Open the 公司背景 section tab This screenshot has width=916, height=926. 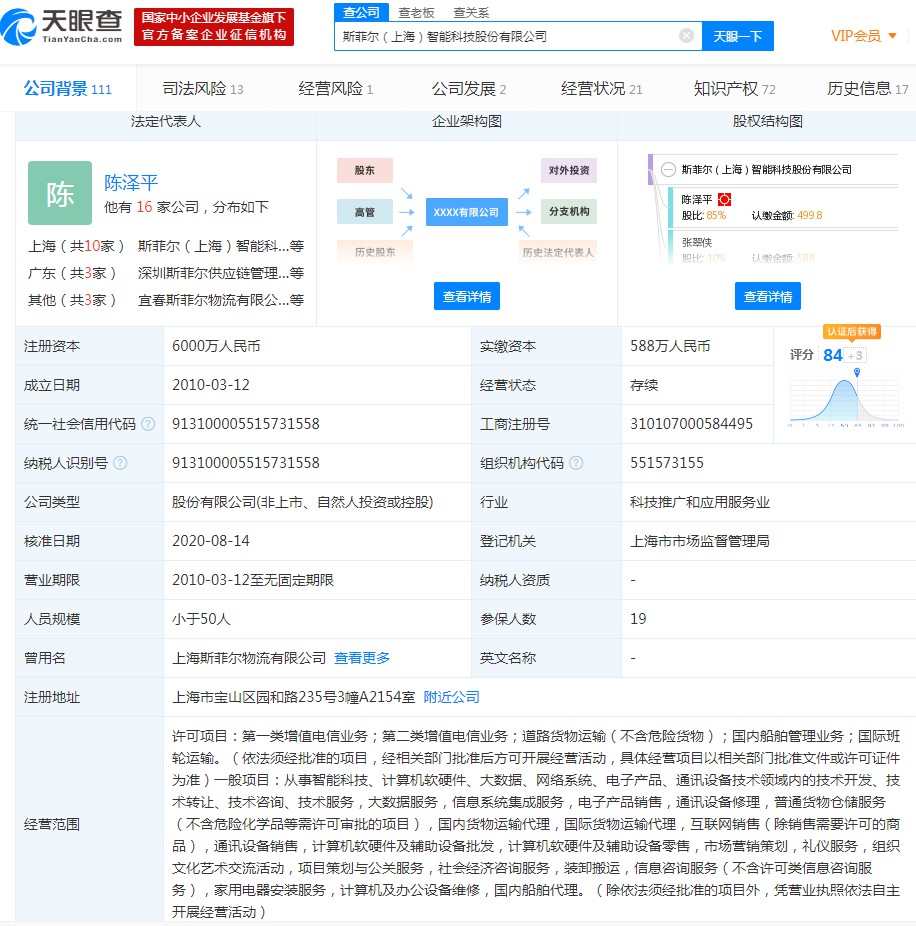[x=67, y=89]
